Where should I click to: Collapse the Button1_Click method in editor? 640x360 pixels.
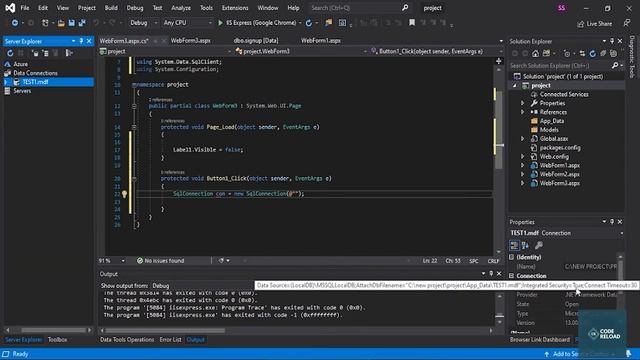click(134, 178)
